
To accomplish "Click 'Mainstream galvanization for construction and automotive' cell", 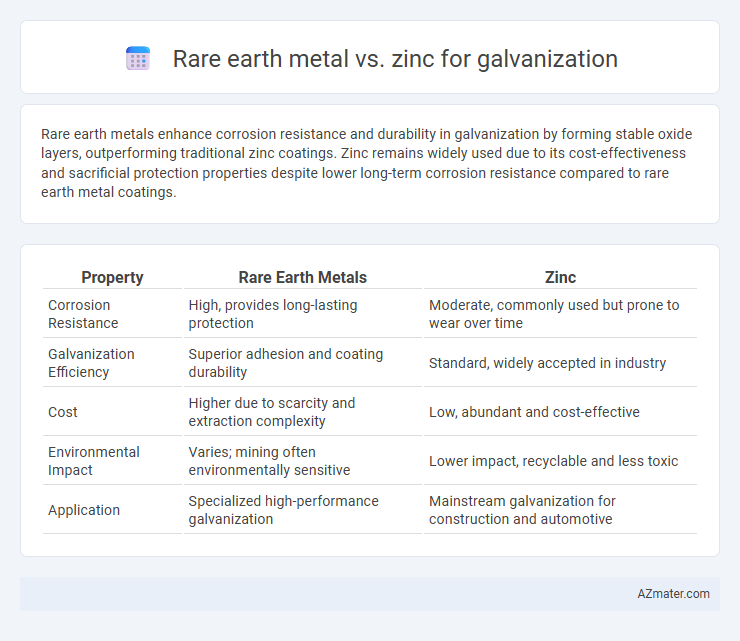I will 560,510.
